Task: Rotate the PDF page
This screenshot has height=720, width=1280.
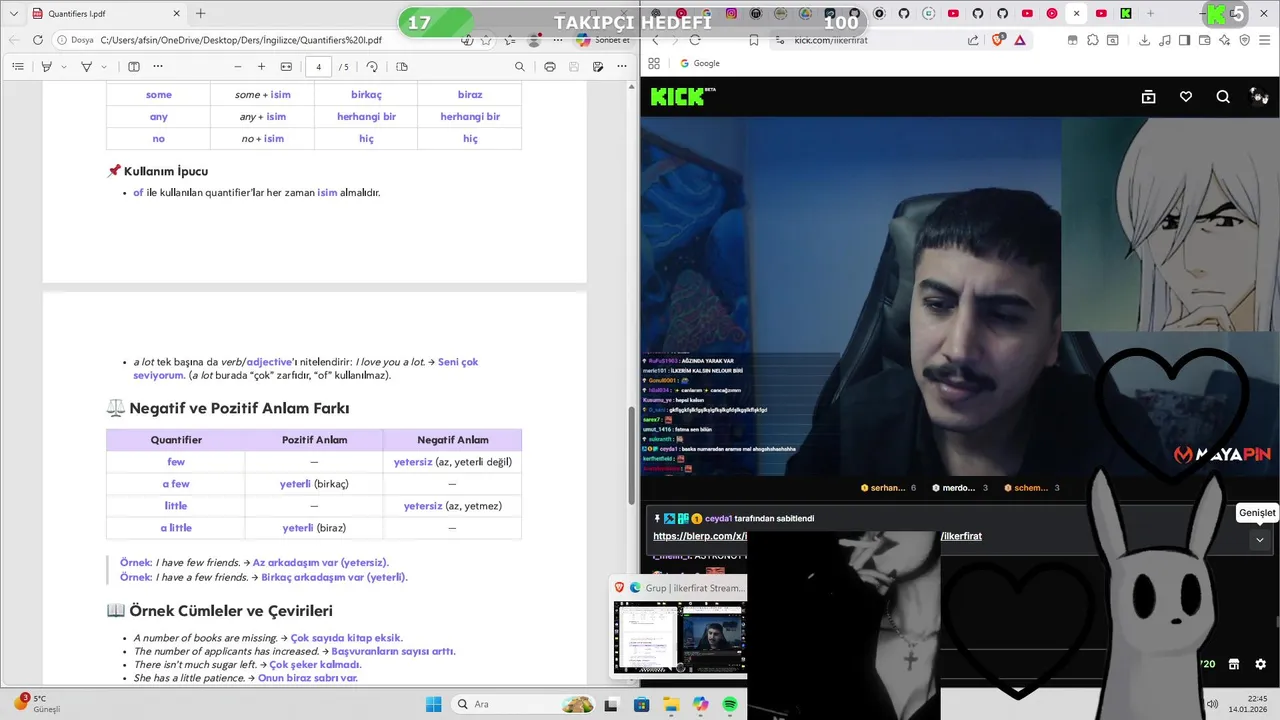Action: pos(372,66)
